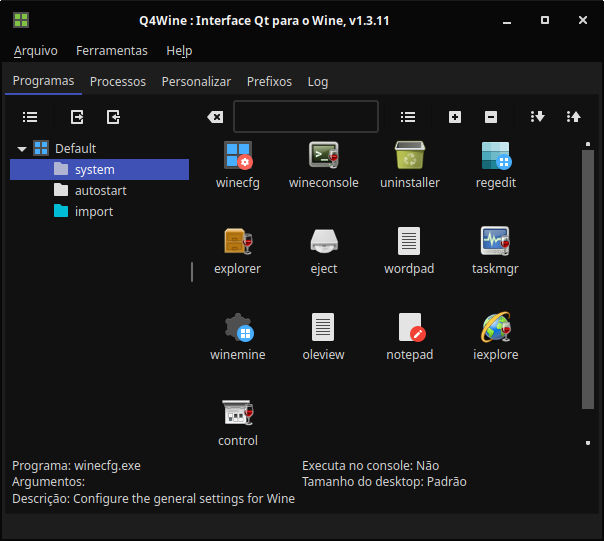Select the autostart folder in tree
The image size is (604, 541).
(100, 191)
